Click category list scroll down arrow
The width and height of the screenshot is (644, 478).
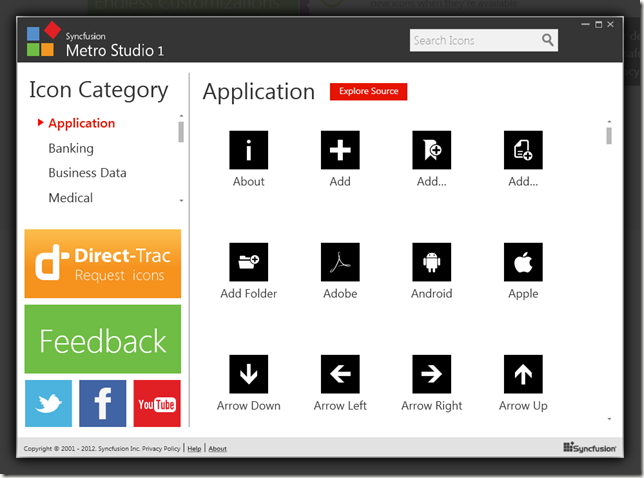181,201
